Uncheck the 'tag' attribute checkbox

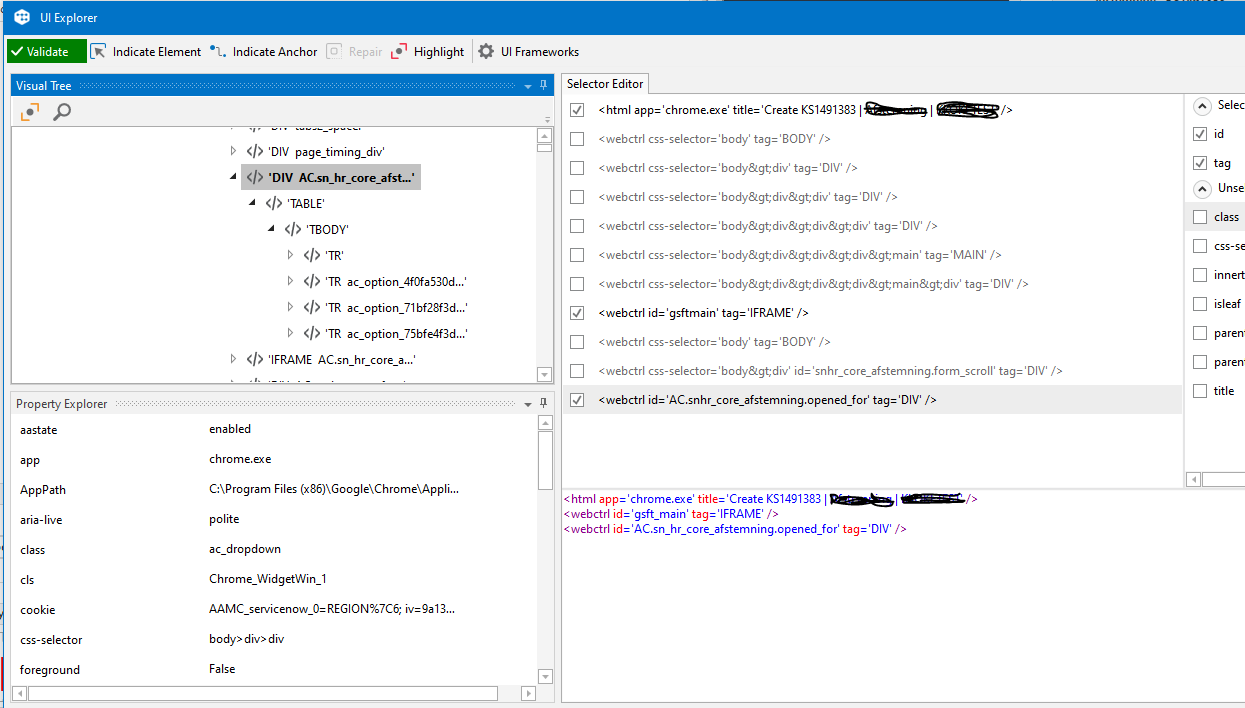(x=1200, y=162)
